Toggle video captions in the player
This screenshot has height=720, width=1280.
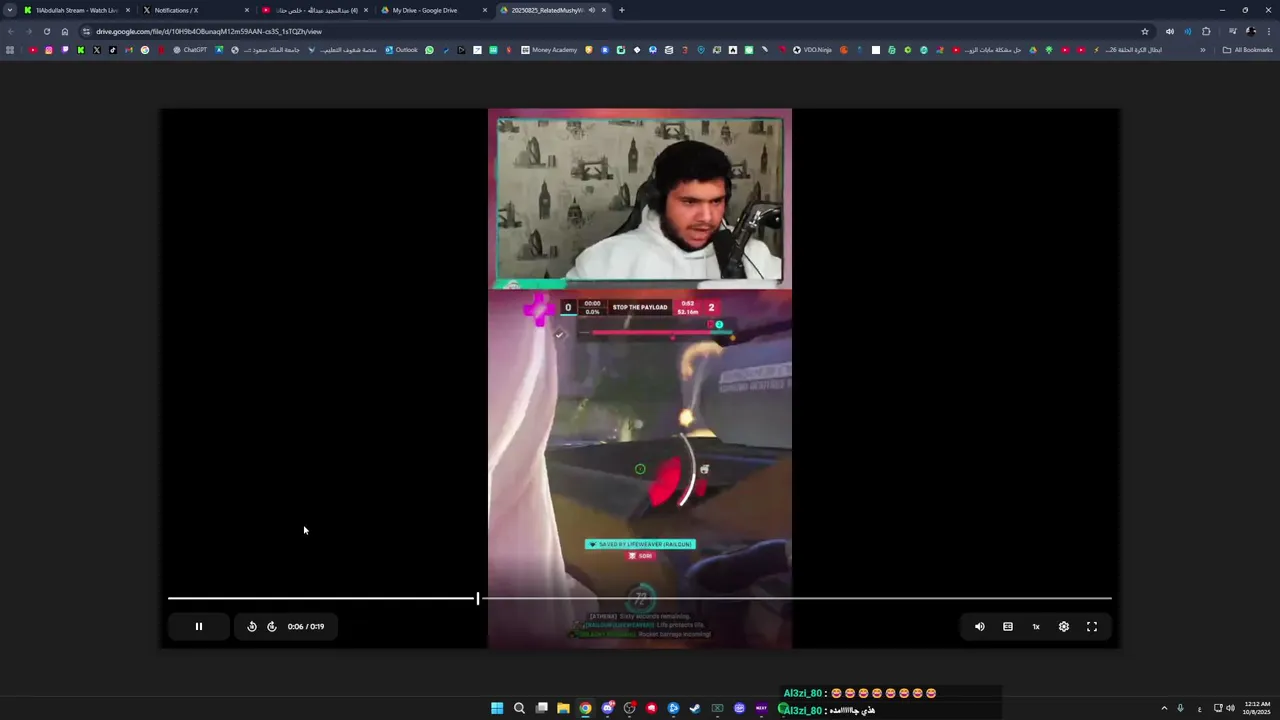click(x=1008, y=627)
